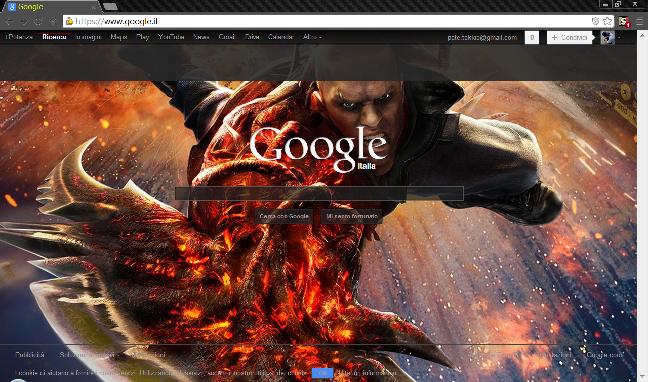Image resolution: width=648 pixels, height=382 pixels.
Task: Reload the page with the refresh icon
Action: (x=38, y=21)
